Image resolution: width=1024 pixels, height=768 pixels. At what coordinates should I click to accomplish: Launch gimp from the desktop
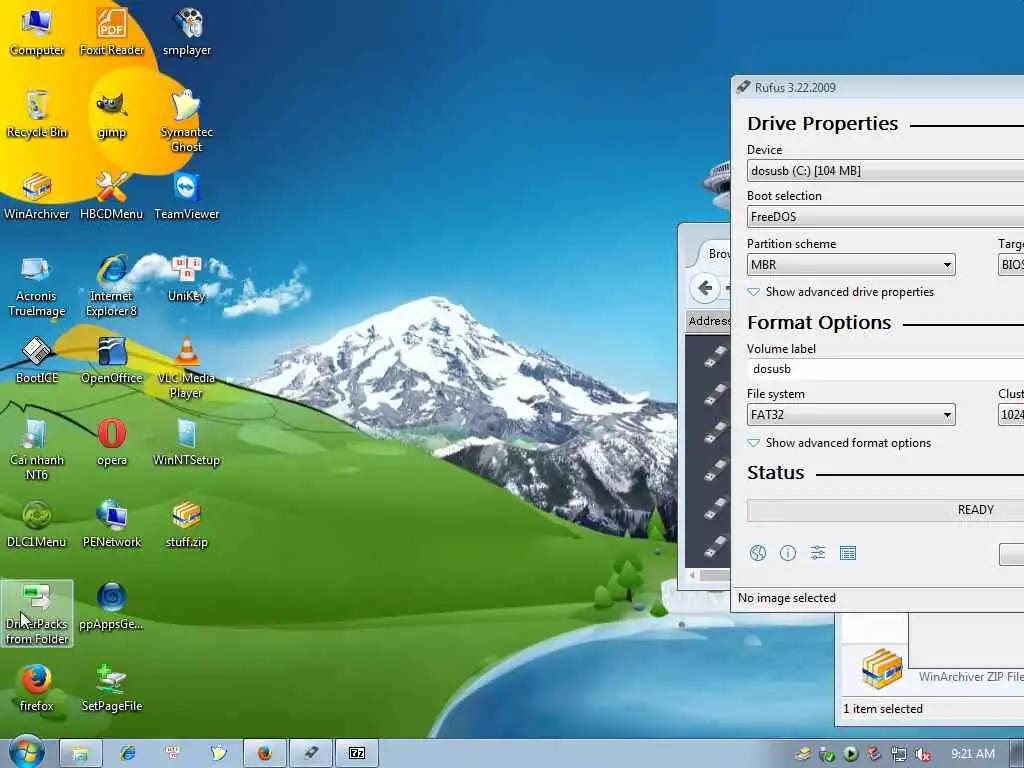pyautogui.click(x=112, y=114)
